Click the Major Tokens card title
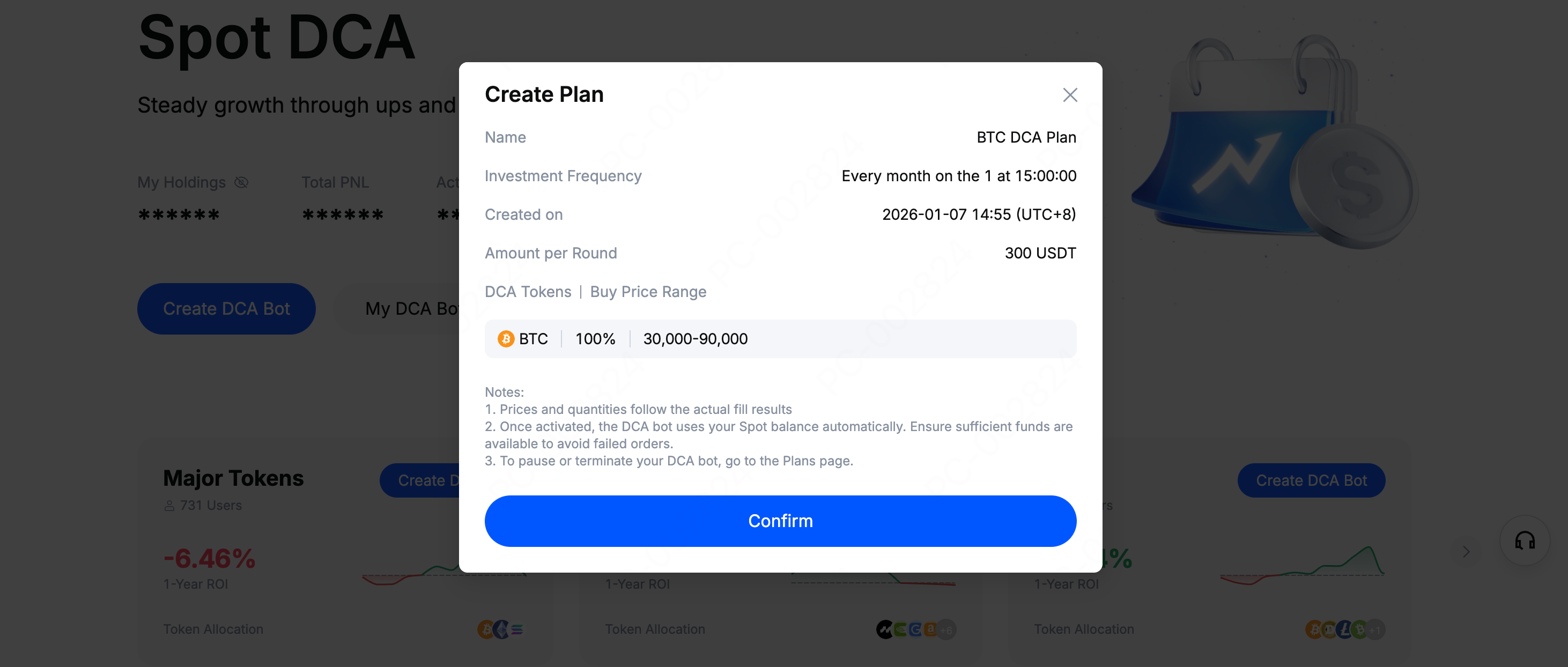The height and width of the screenshot is (667, 1568). point(233,478)
